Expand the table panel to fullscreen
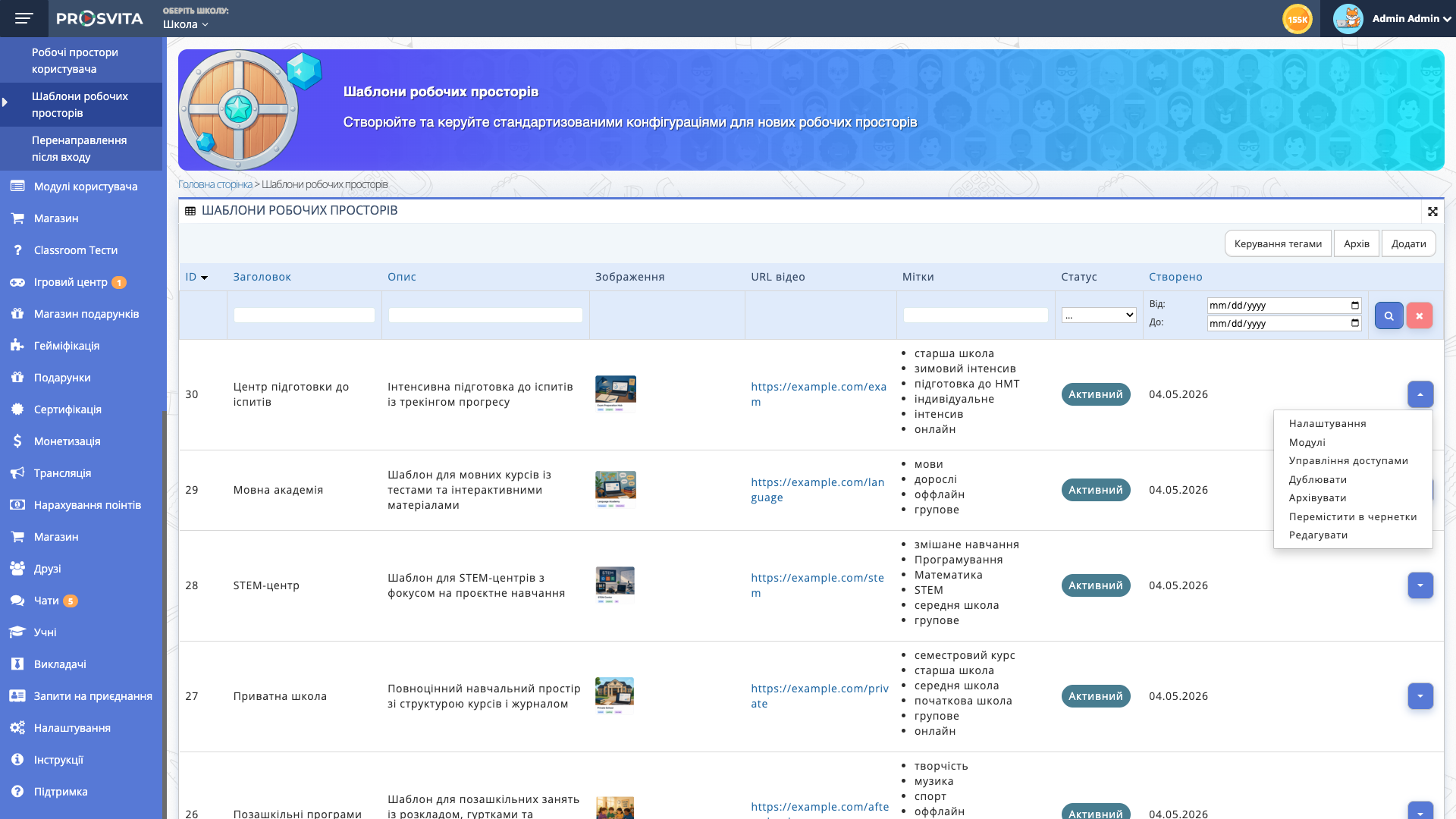Screen dimensions: 1456x819 [x=1432, y=212]
